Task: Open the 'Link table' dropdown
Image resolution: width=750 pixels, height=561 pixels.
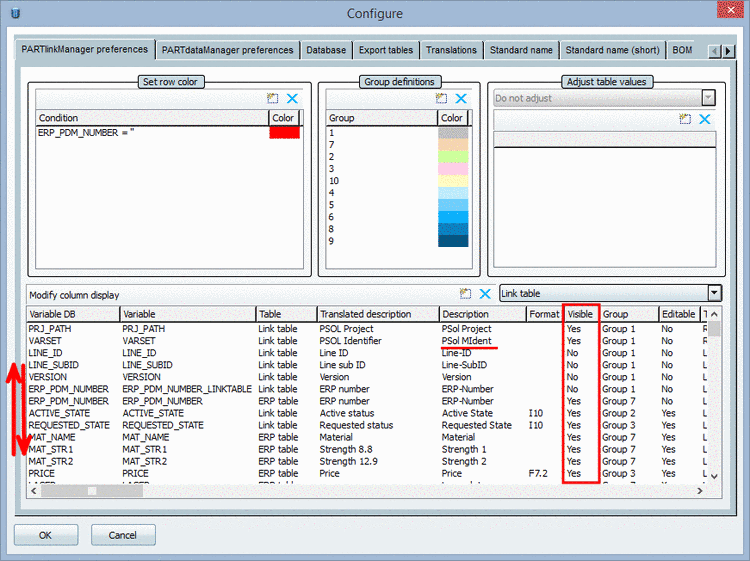Action: click(x=713, y=293)
